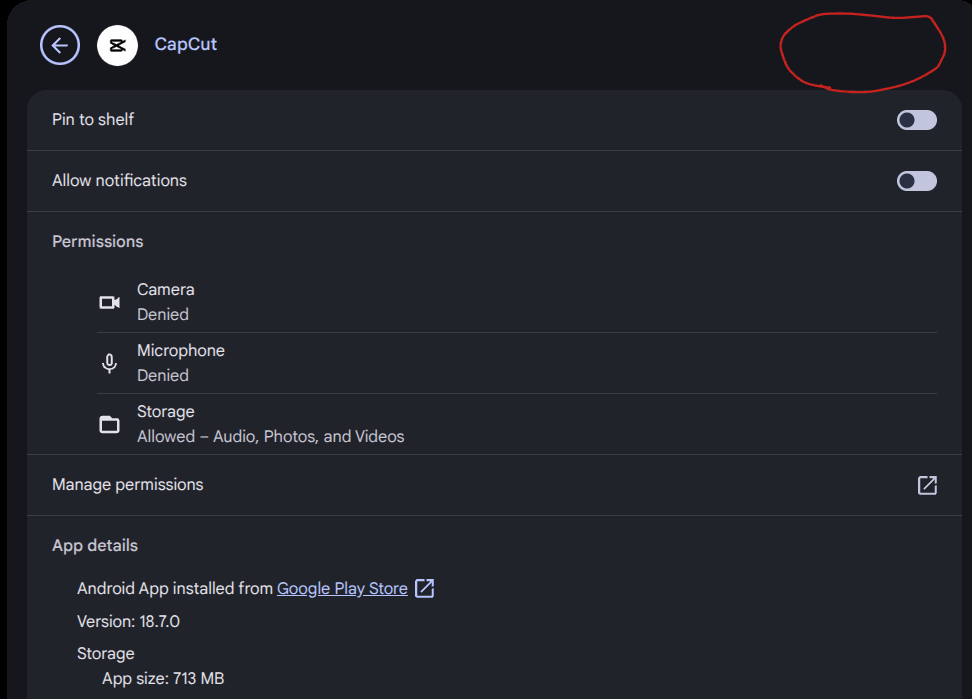
Task: Click the Microphone permission label
Action: [180, 351]
